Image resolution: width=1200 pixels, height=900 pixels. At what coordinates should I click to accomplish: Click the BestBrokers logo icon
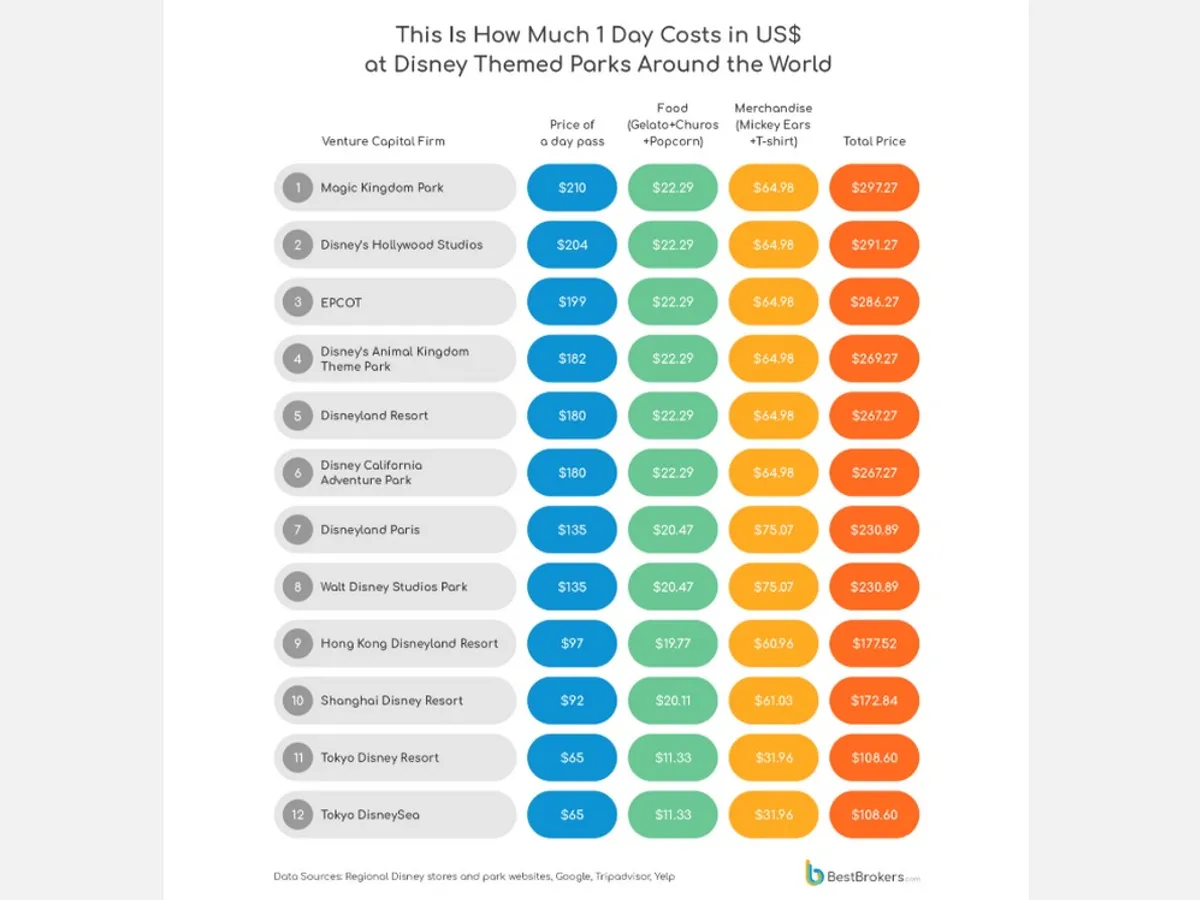click(815, 872)
